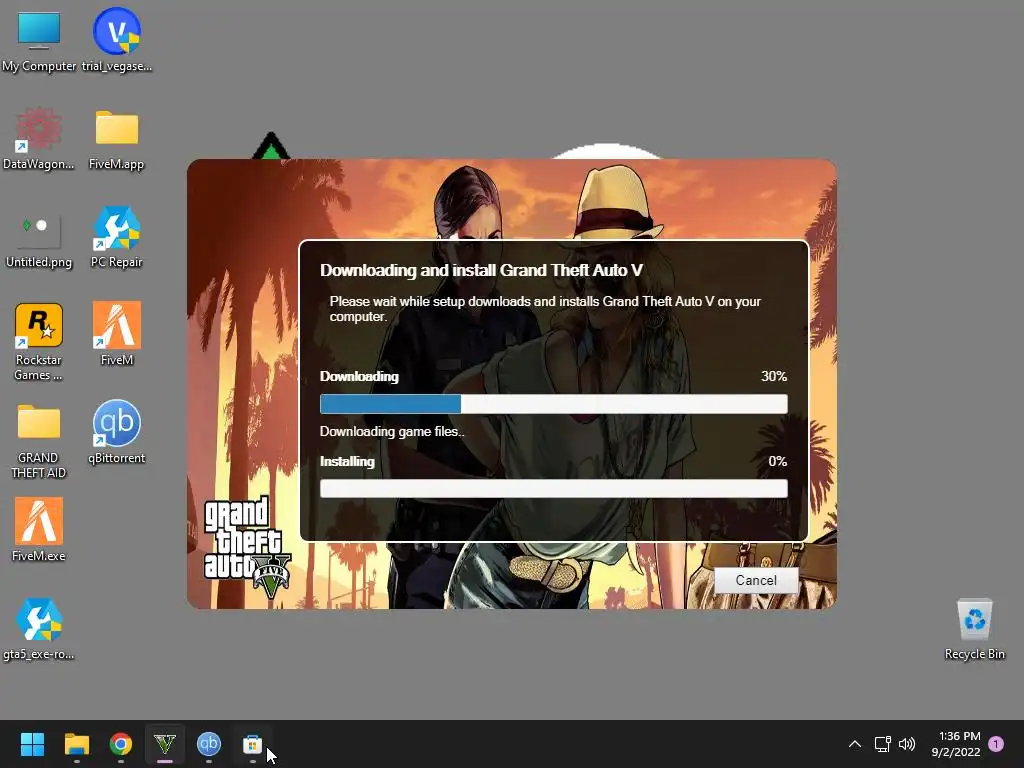Image resolution: width=1024 pixels, height=768 pixels.
Task: Open DataWagon shortcut on desktop
Action: pos(39,138)
